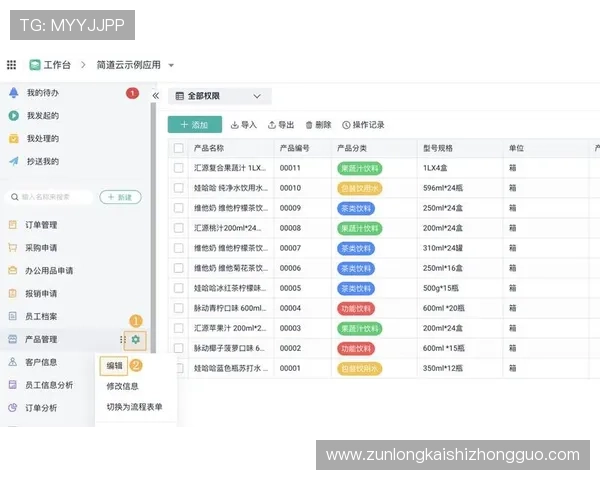This screenshot has height=480, width=600.
Task: Open the 简道云示例应用 dropdown arrow
Action: point(171,65)
